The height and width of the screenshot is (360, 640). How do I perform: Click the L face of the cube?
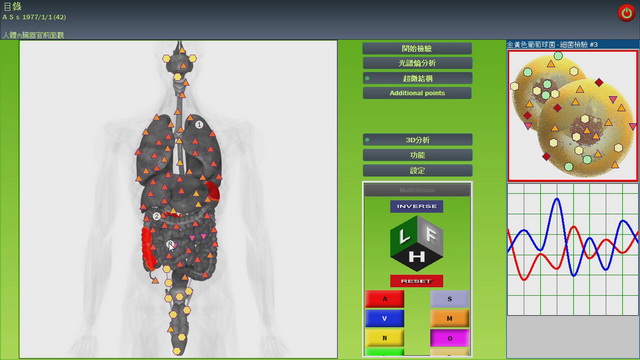click(x=404, y=236)
